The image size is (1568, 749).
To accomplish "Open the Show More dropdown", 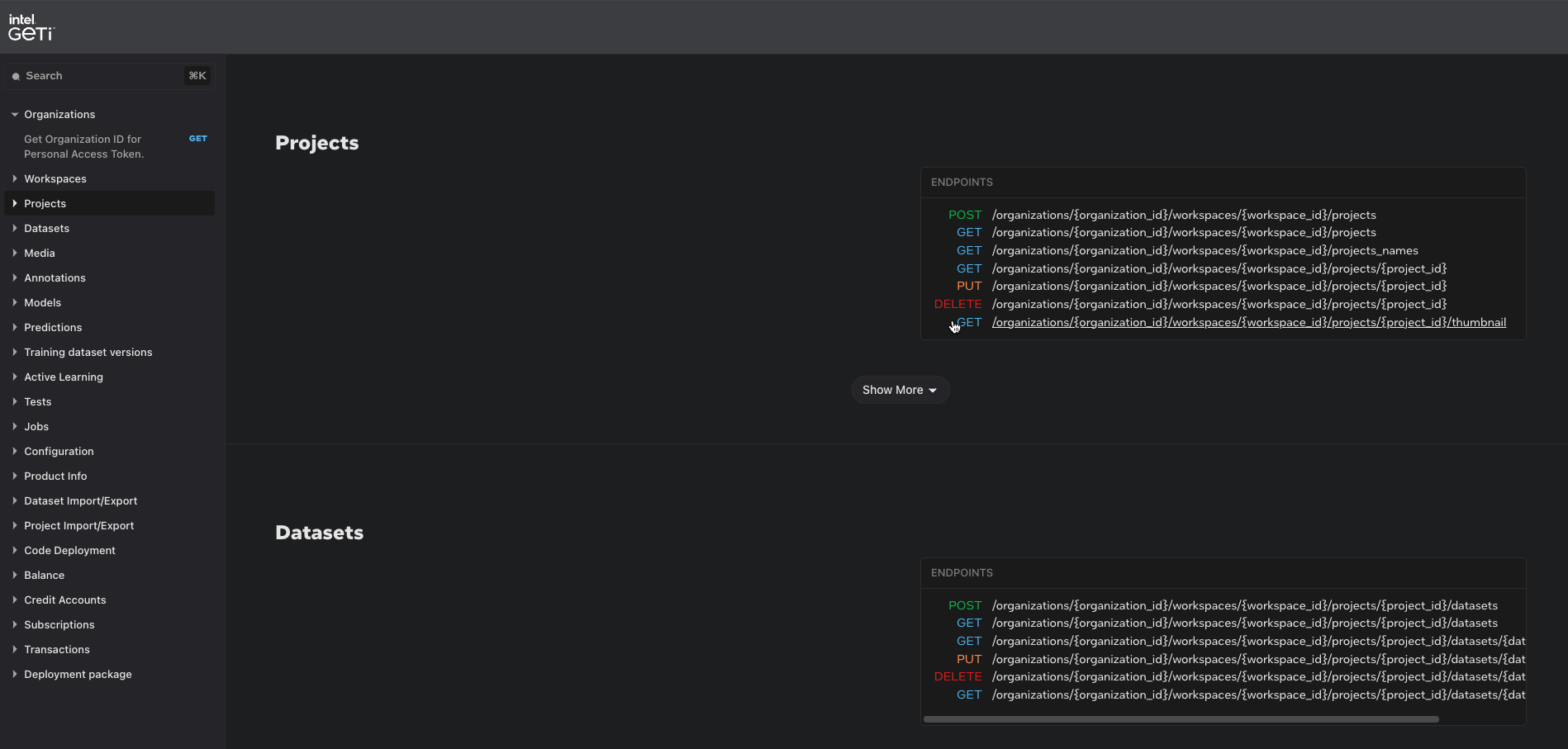I will pos(900,389).
